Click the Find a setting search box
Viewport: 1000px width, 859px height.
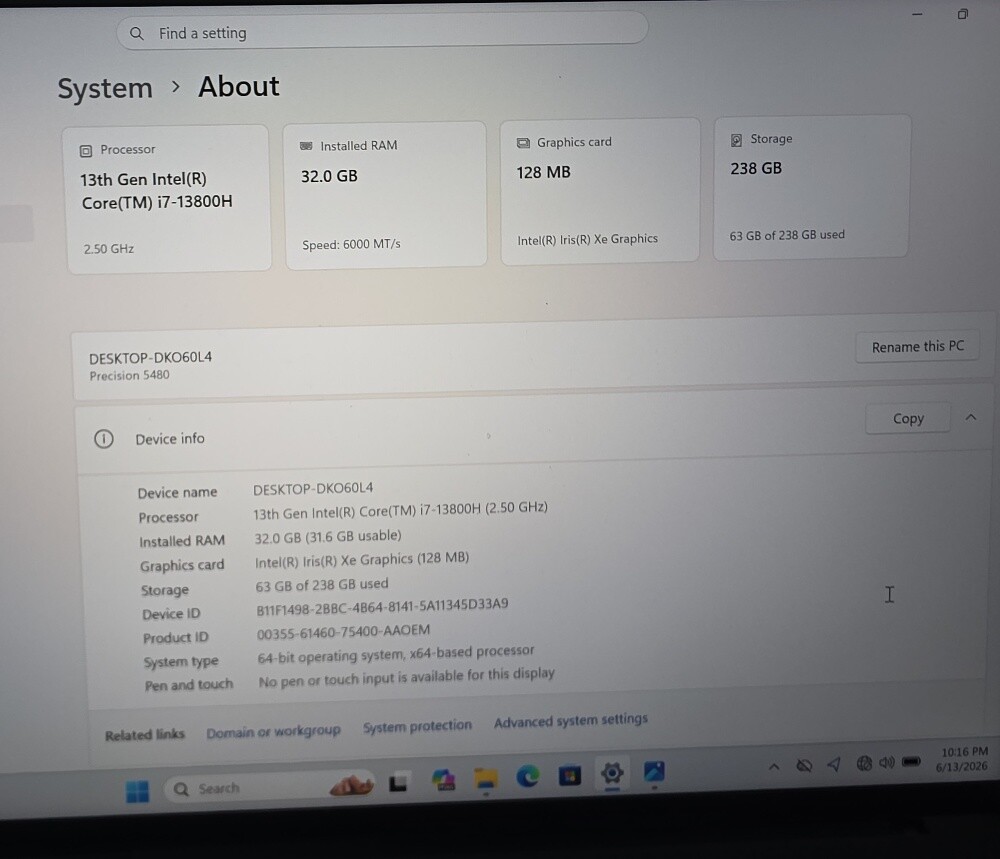382,31
